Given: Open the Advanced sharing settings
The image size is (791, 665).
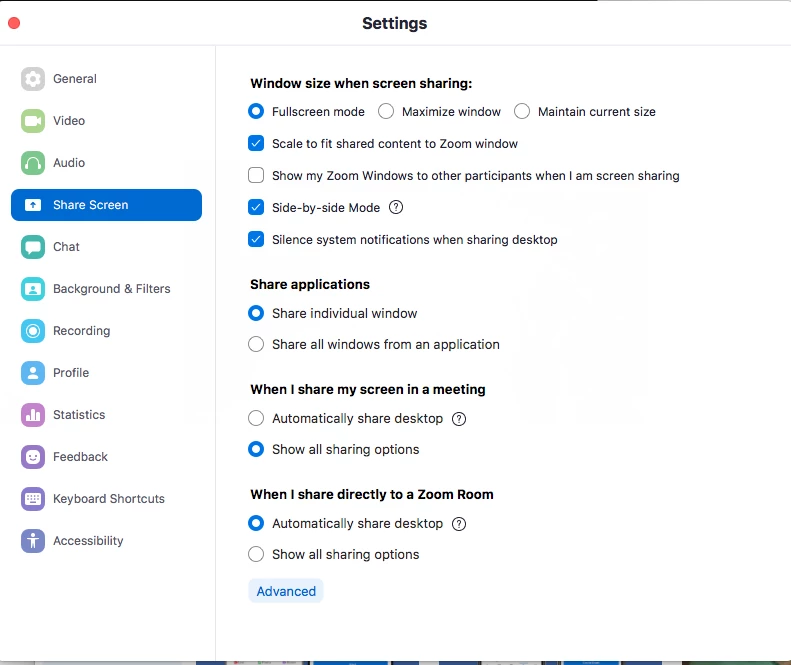Looking at the screenshot, I should point(286,591).
